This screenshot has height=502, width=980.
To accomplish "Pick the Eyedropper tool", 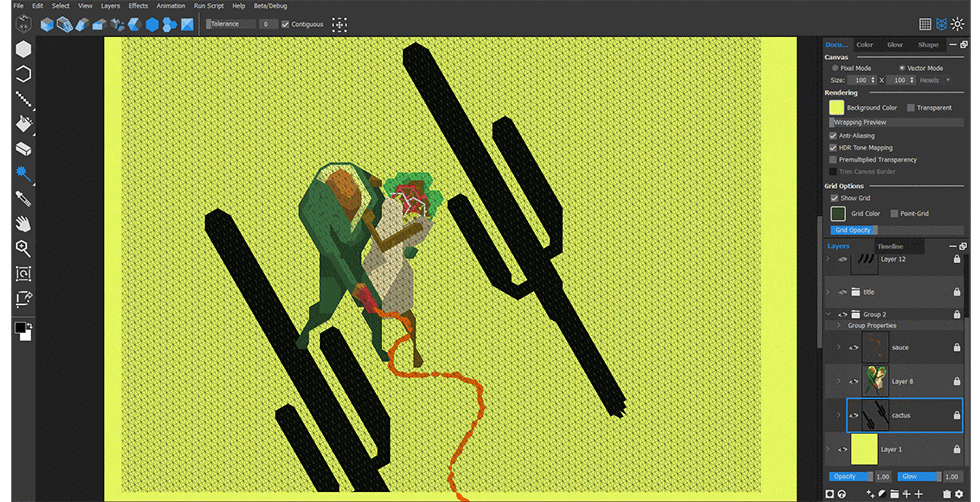I will tap(22, 198).
